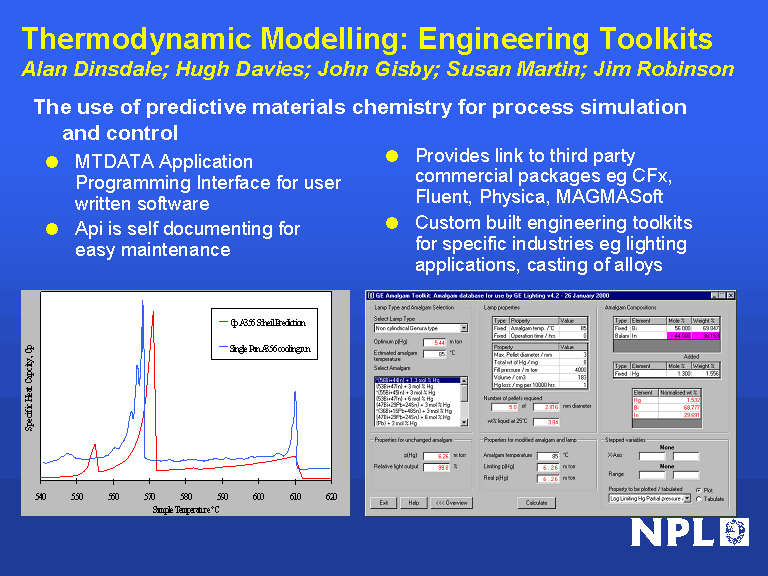Select the Tabulate radio button

(x=697, y=498)
